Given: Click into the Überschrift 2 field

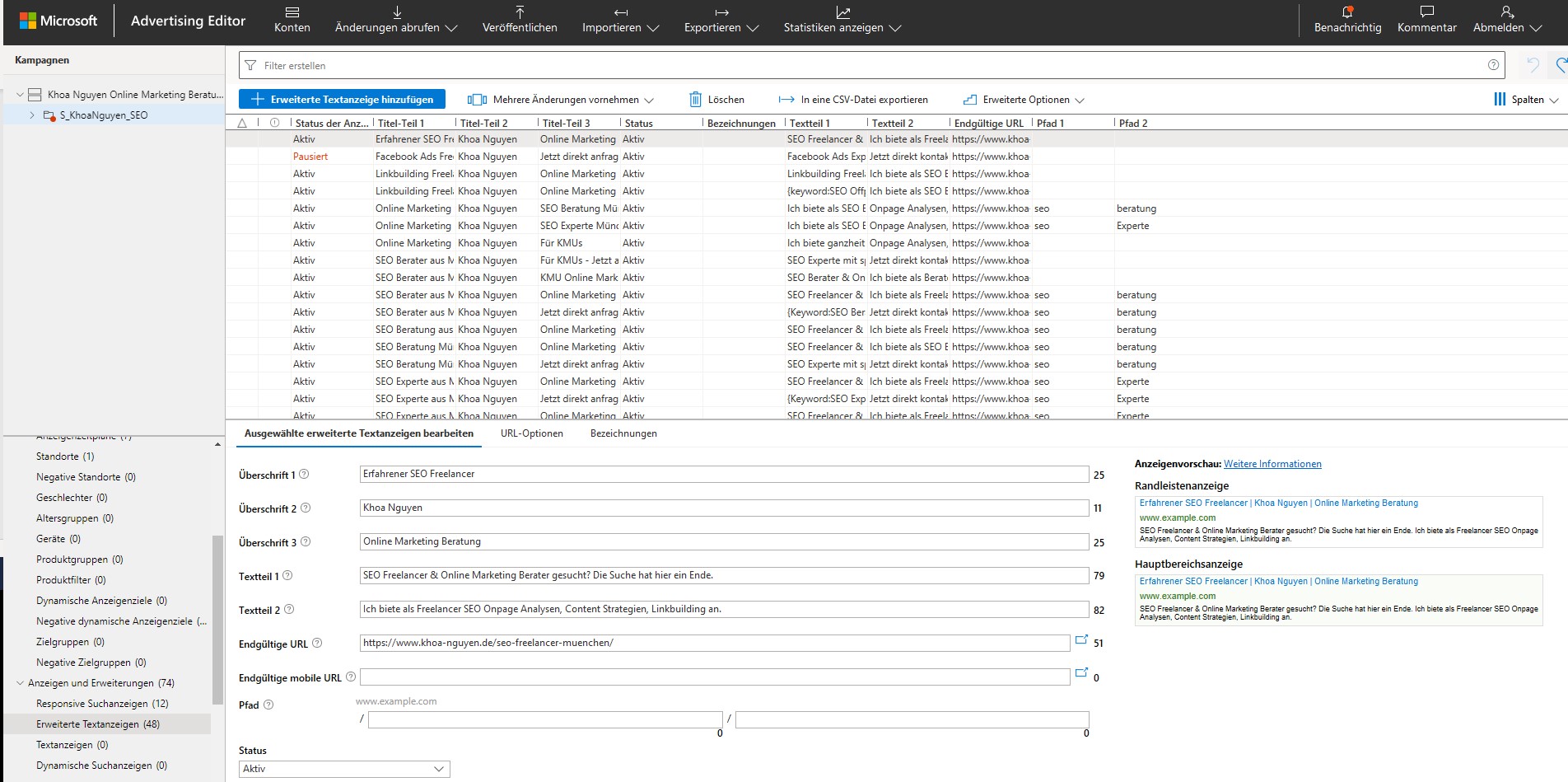Looking at the screenshot, I should tap(724, 508).
